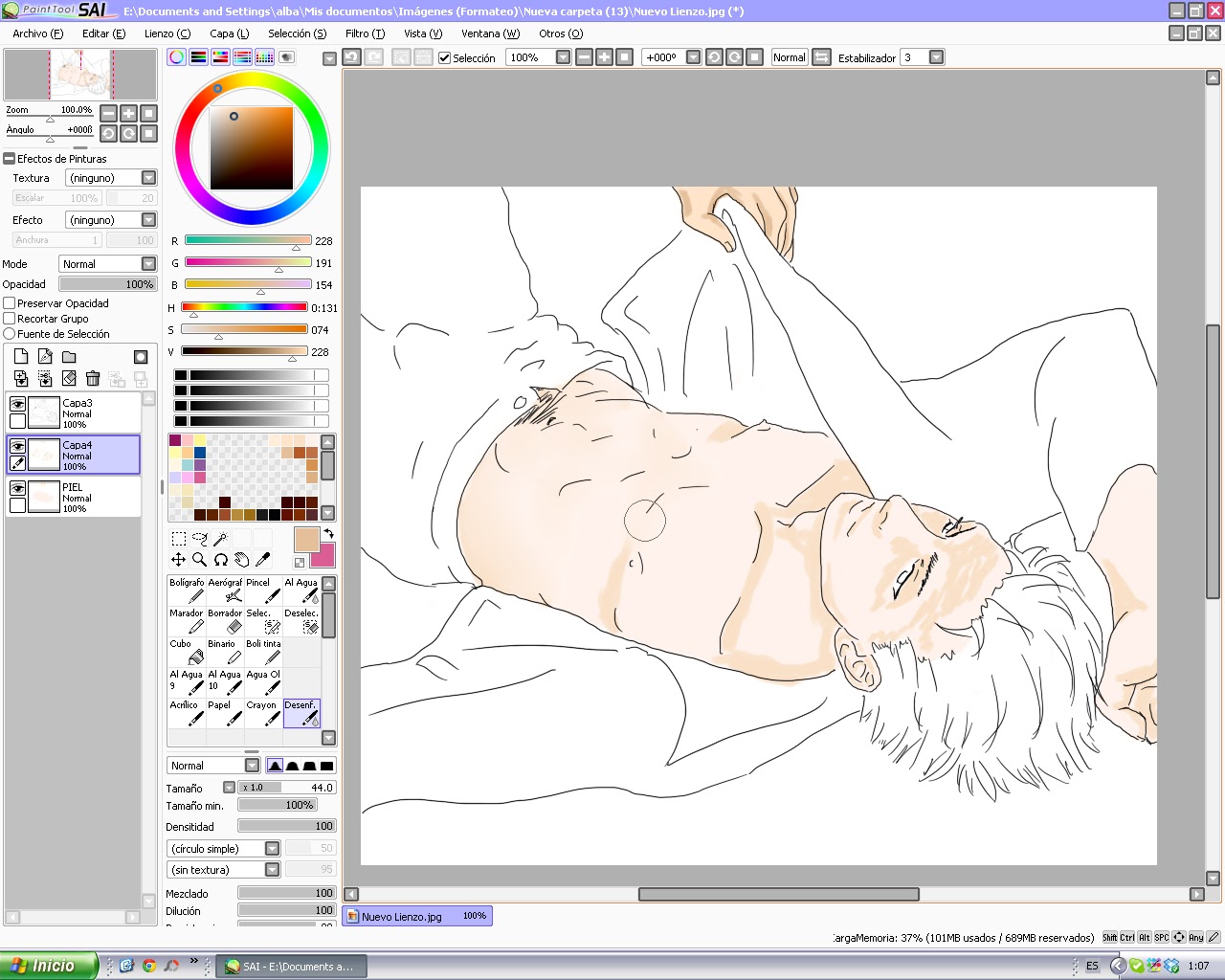
Task: Select the Borrador eraser tool
Action: point(225,621)
